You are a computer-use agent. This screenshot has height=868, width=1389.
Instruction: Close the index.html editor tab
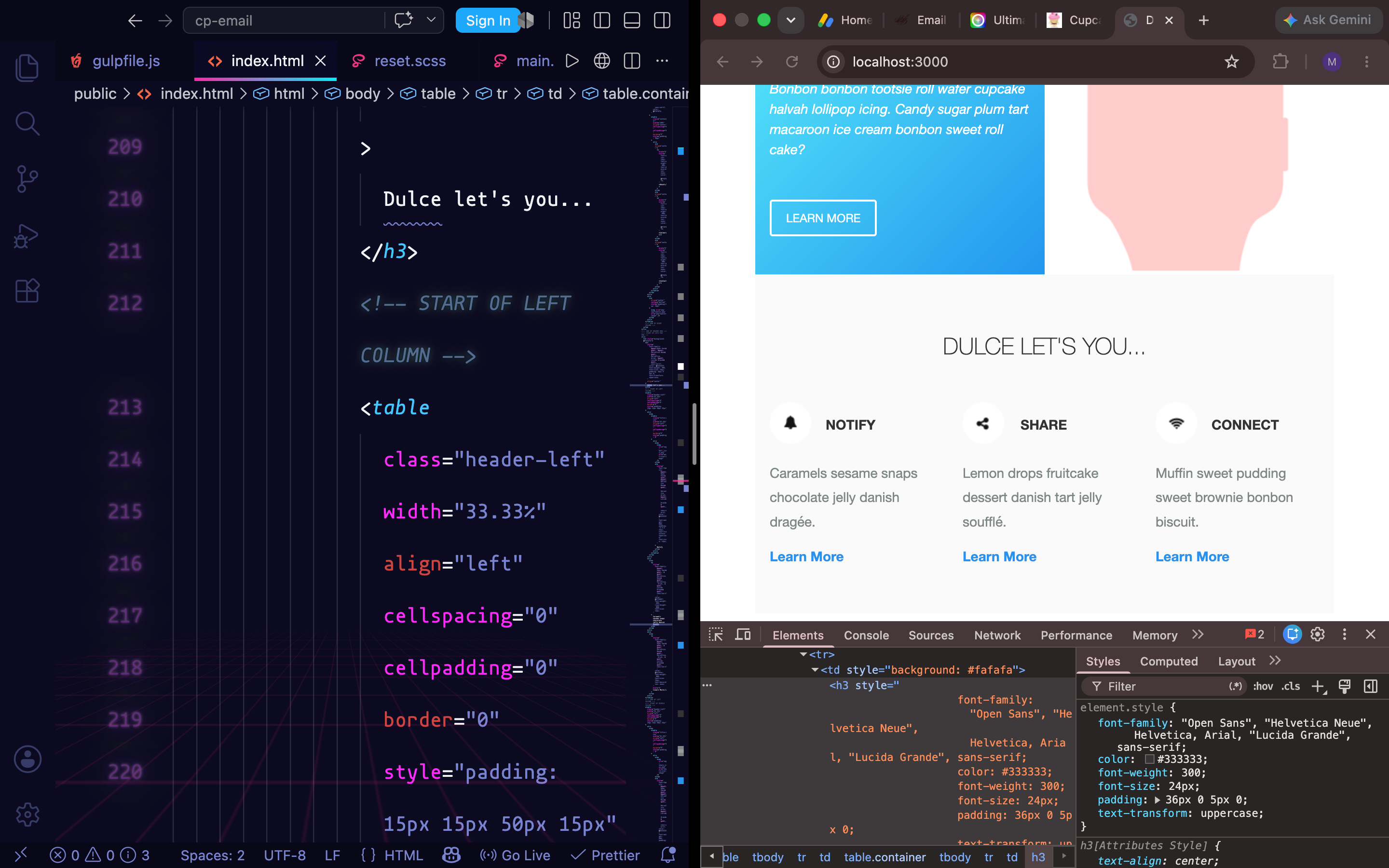pos(321,60)
